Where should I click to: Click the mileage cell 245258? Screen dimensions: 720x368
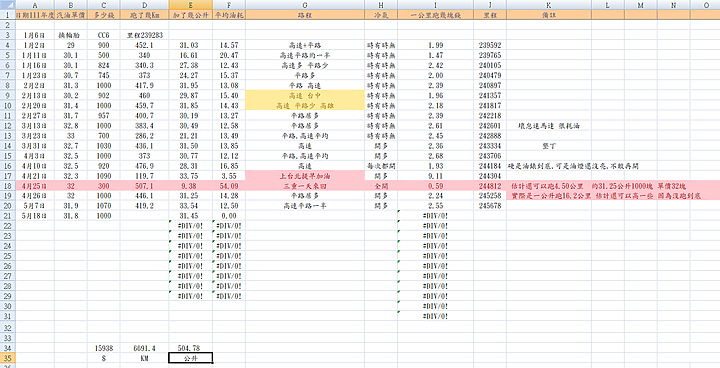coord(490,196)
